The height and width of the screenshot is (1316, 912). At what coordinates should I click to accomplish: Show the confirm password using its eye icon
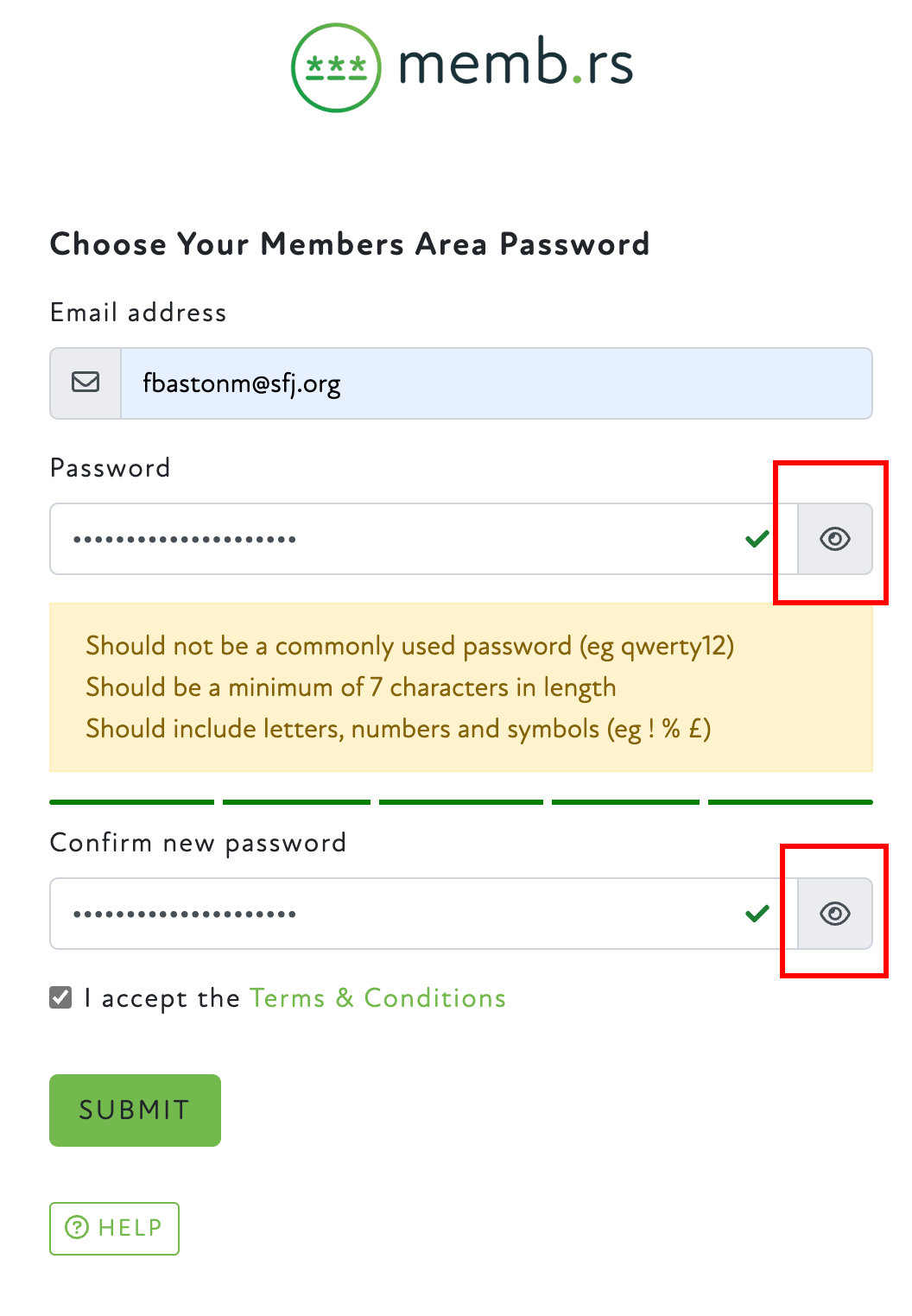pos(834,914)
